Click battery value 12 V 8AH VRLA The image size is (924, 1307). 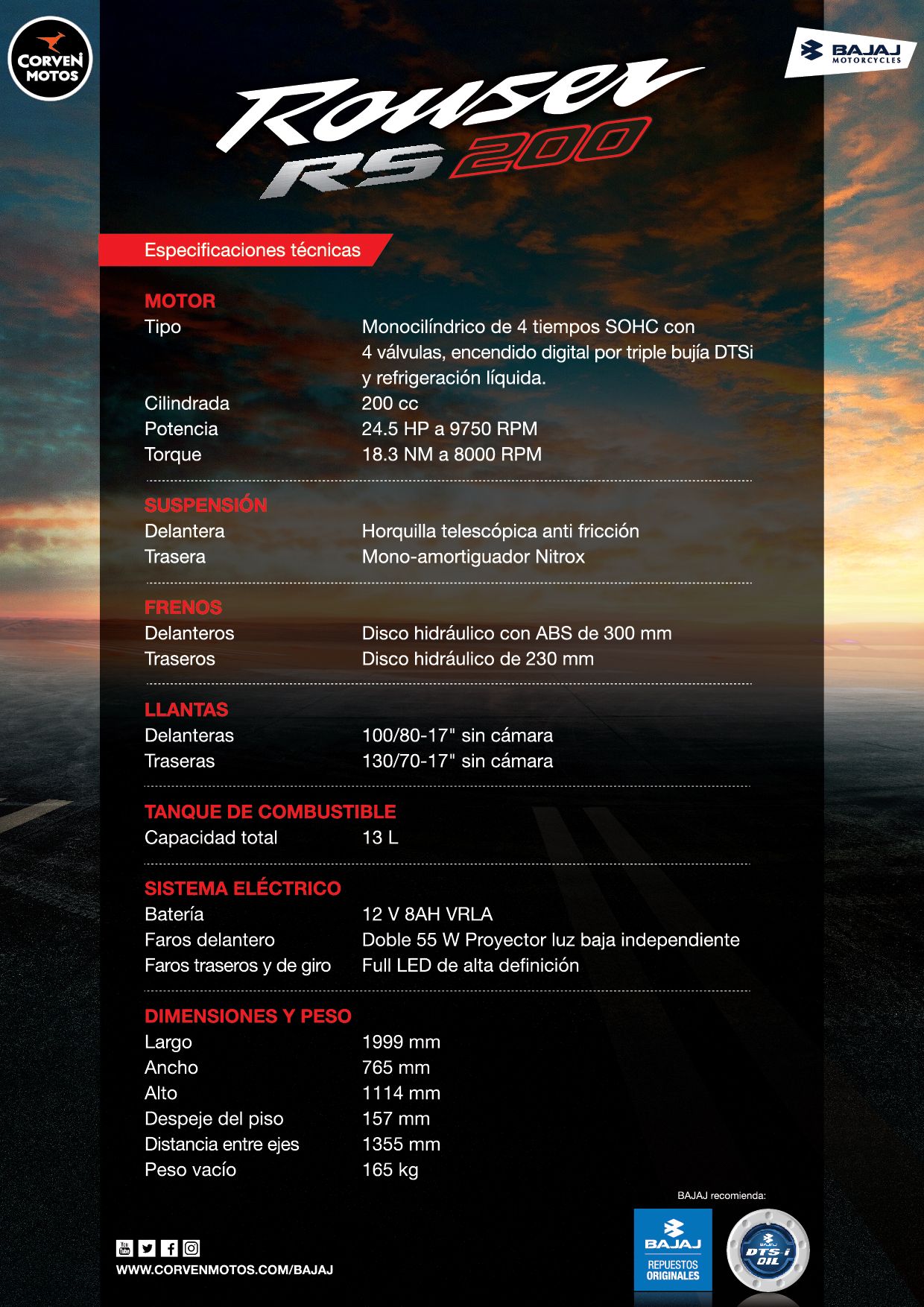(427, 914)
